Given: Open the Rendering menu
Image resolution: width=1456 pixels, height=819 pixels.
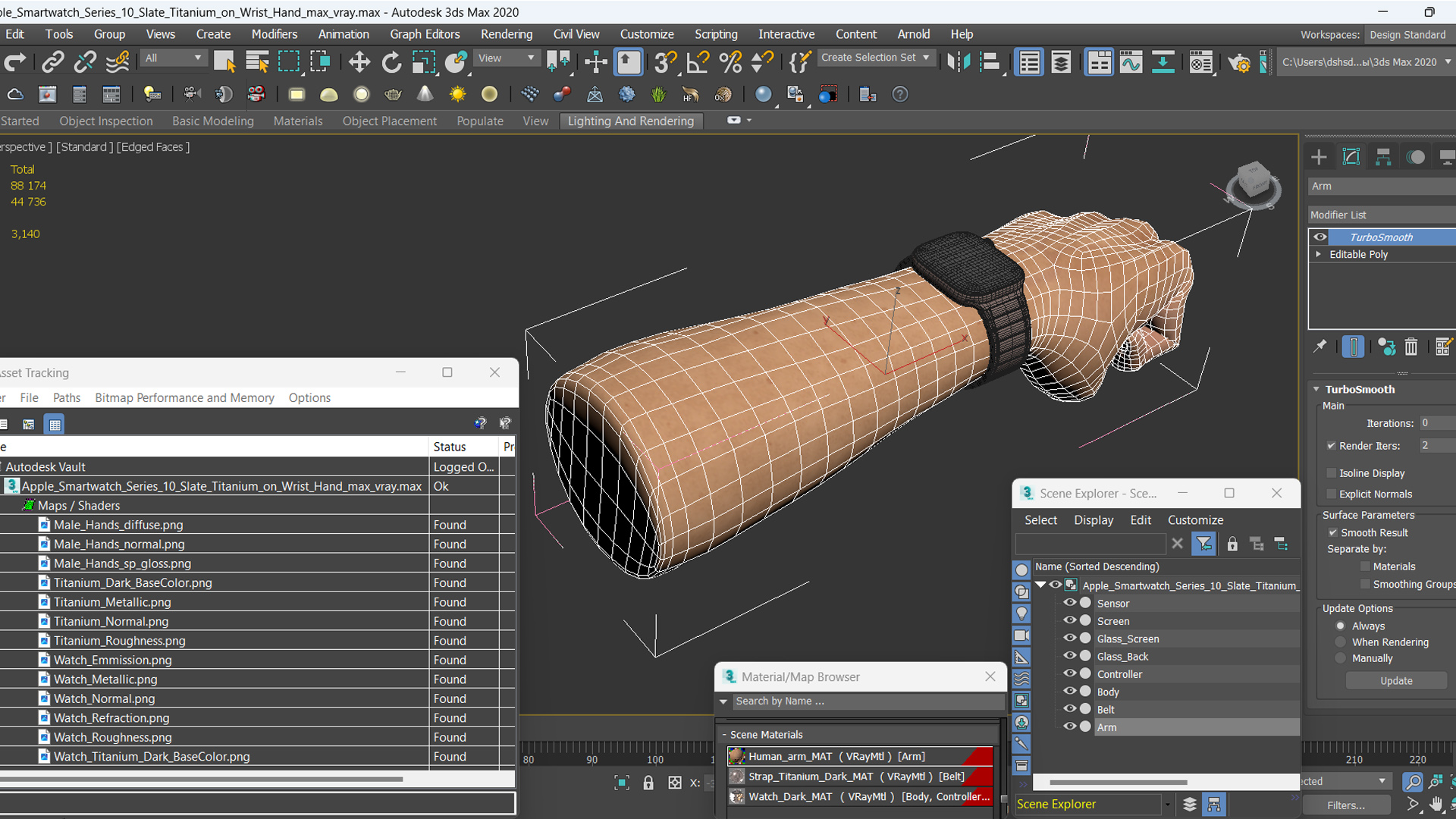Looking at the screenshot, I should pos(506,34).
